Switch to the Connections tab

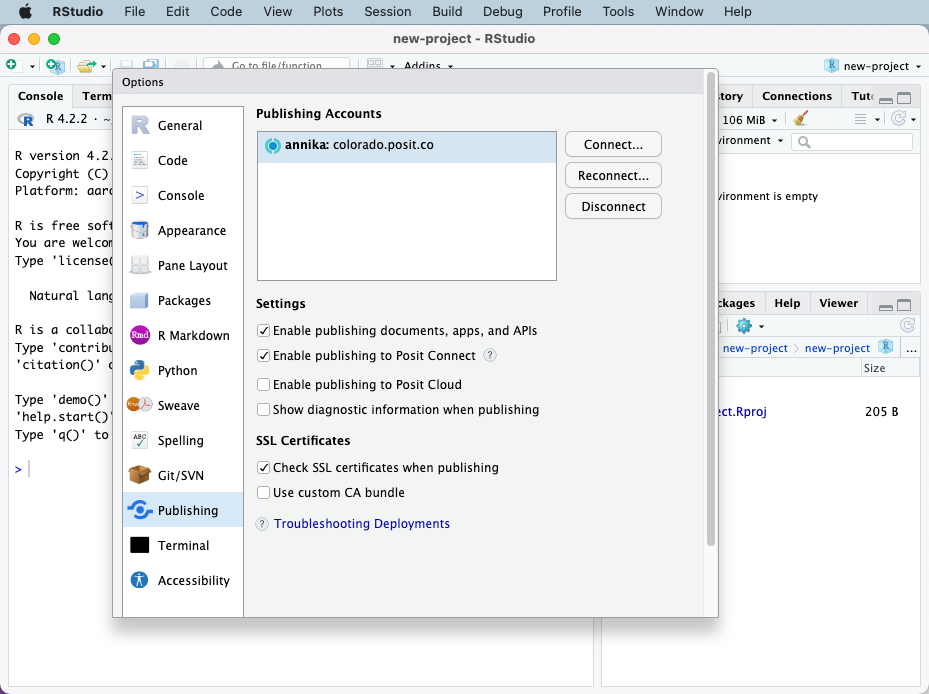[797, 96]
